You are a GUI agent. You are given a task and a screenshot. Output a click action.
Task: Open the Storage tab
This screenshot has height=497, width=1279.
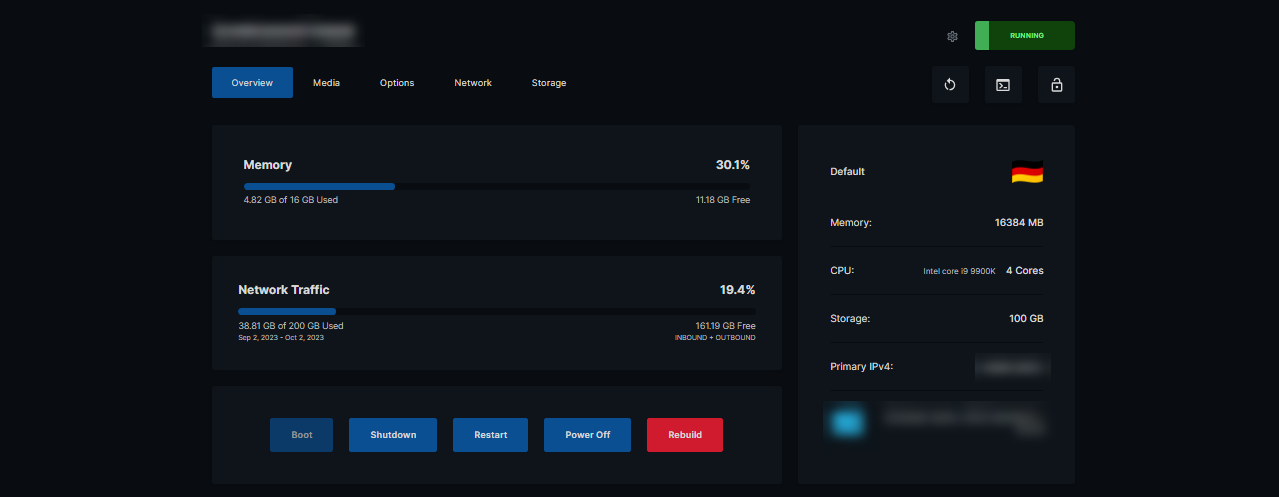click(549, 83)
